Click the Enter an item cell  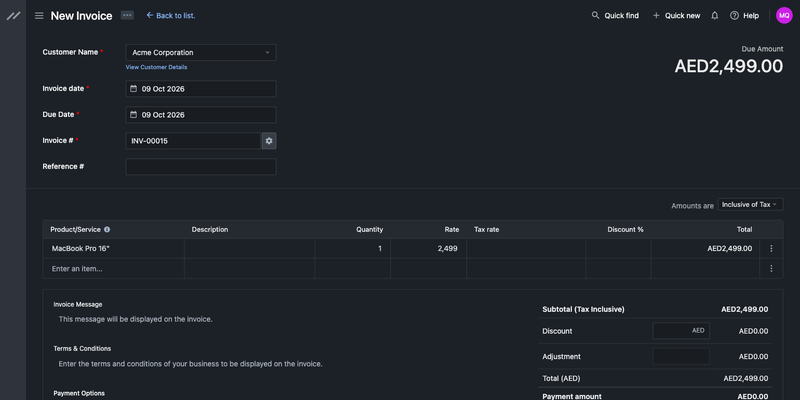coord(114,268)
